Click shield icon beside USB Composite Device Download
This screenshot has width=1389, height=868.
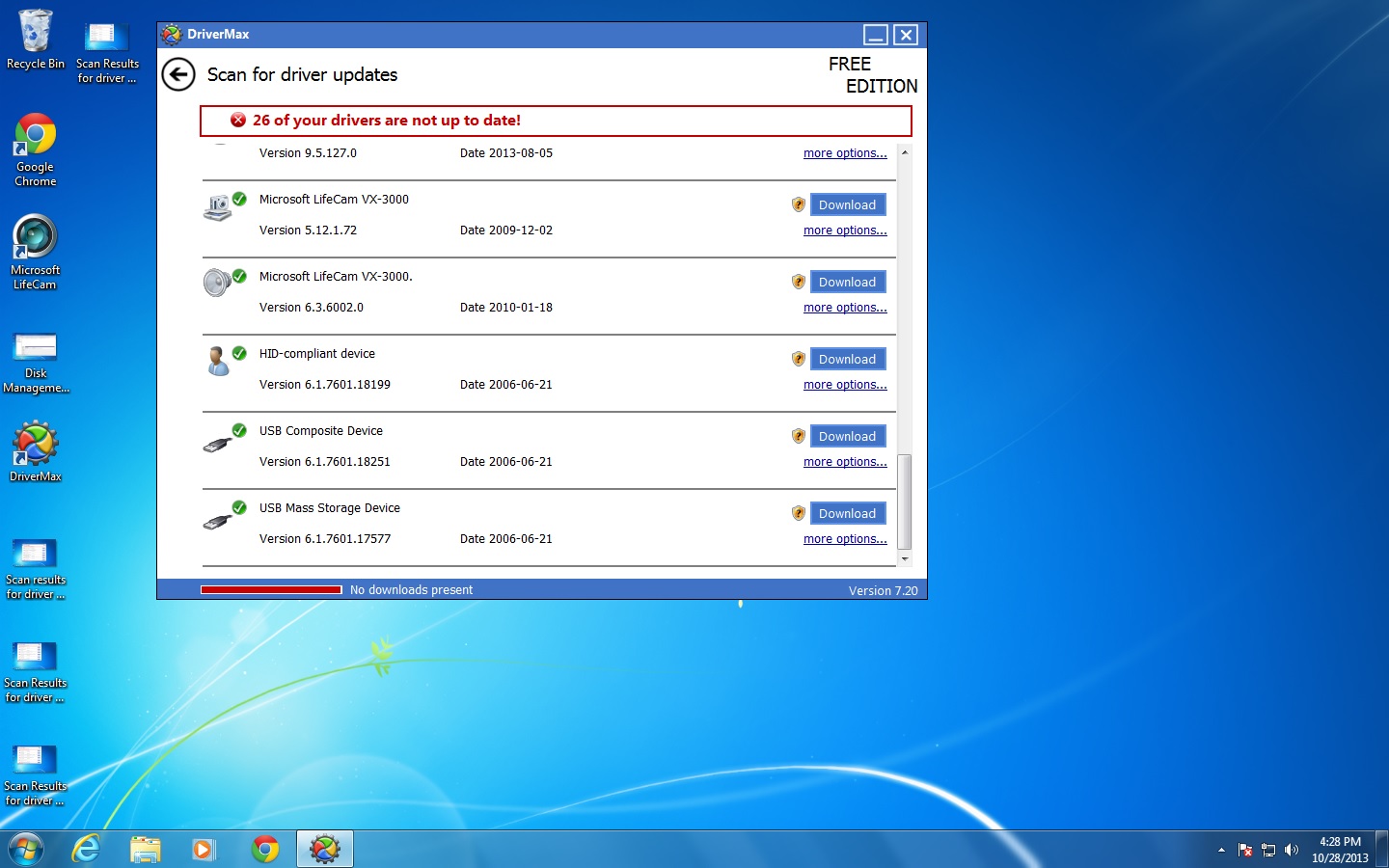tap(799, 436)
